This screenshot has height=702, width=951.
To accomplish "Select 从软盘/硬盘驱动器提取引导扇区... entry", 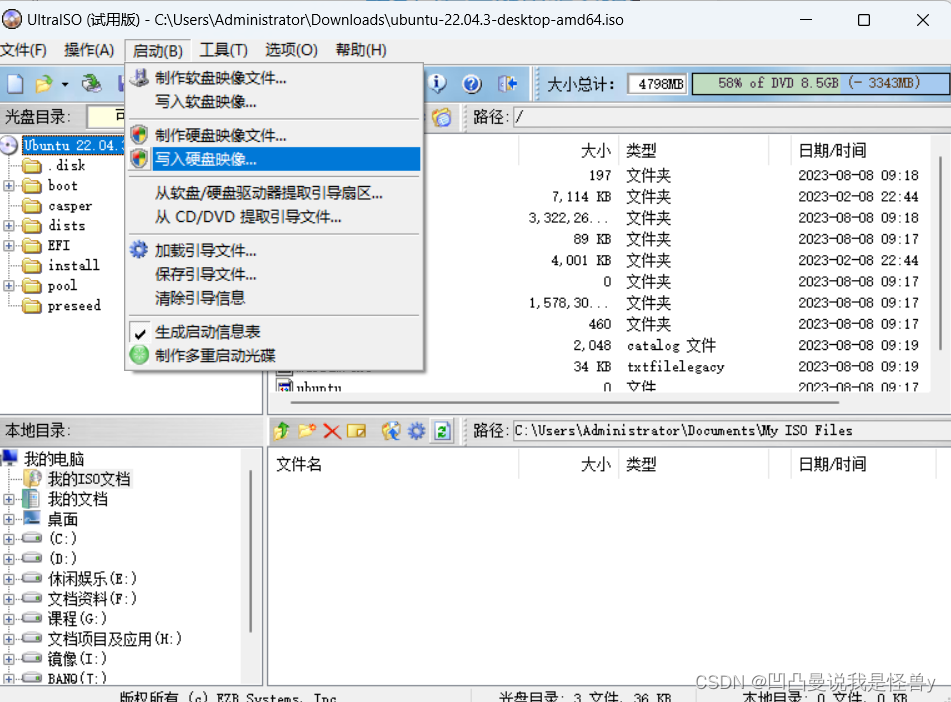I will (275, 193).
